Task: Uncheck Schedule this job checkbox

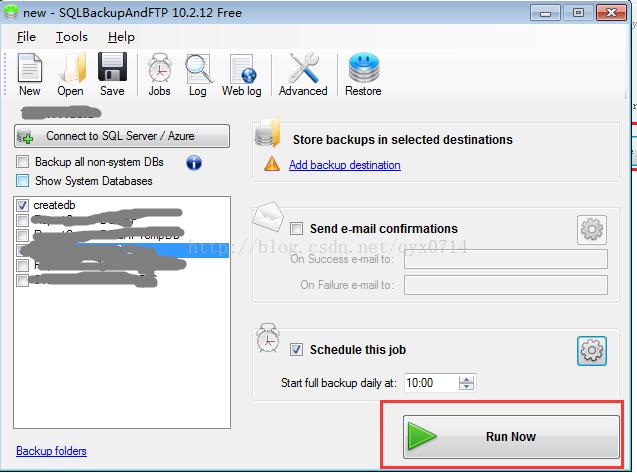Action: [296, 349]
